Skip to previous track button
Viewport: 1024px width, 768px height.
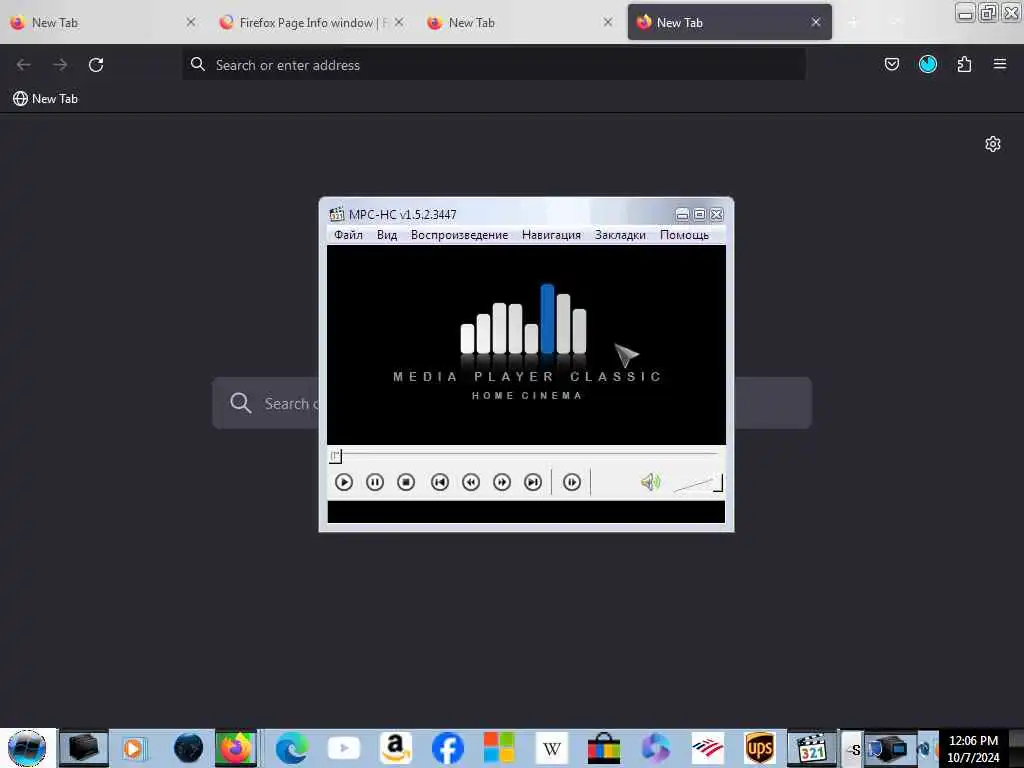pos(440,482)
